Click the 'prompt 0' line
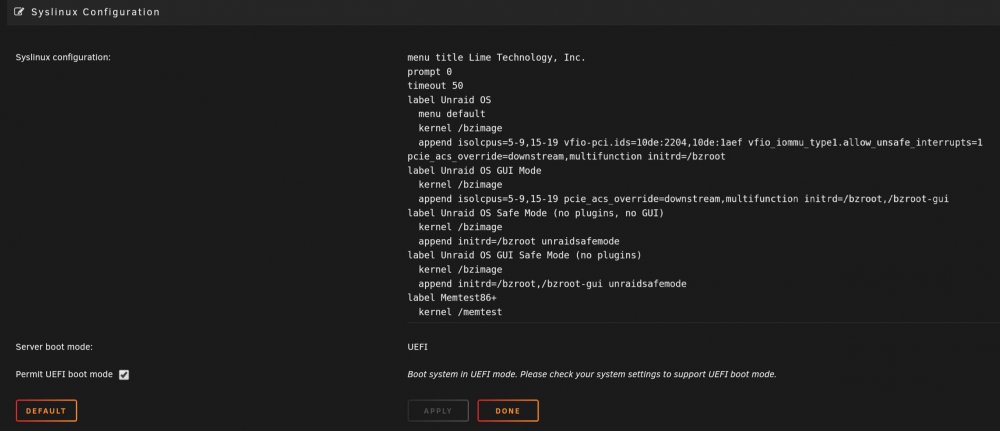The height and width of the screenshot is (431, 1000). pos(430,71)
